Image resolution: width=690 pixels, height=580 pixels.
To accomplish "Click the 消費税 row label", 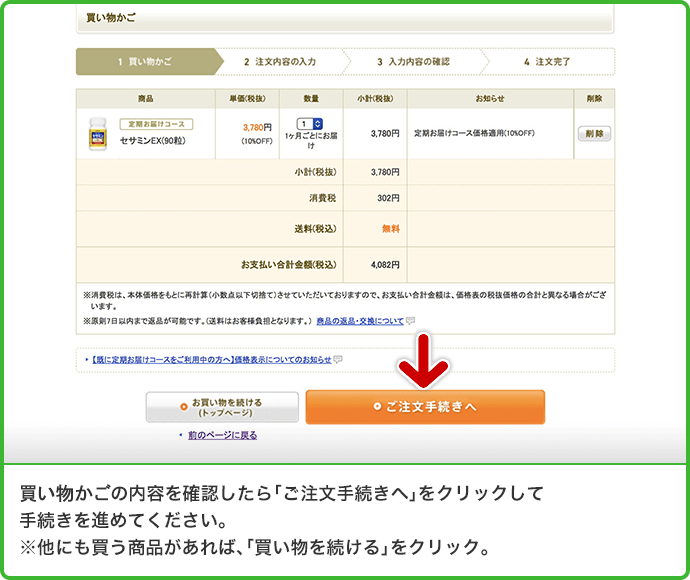I will pos(323,198).
